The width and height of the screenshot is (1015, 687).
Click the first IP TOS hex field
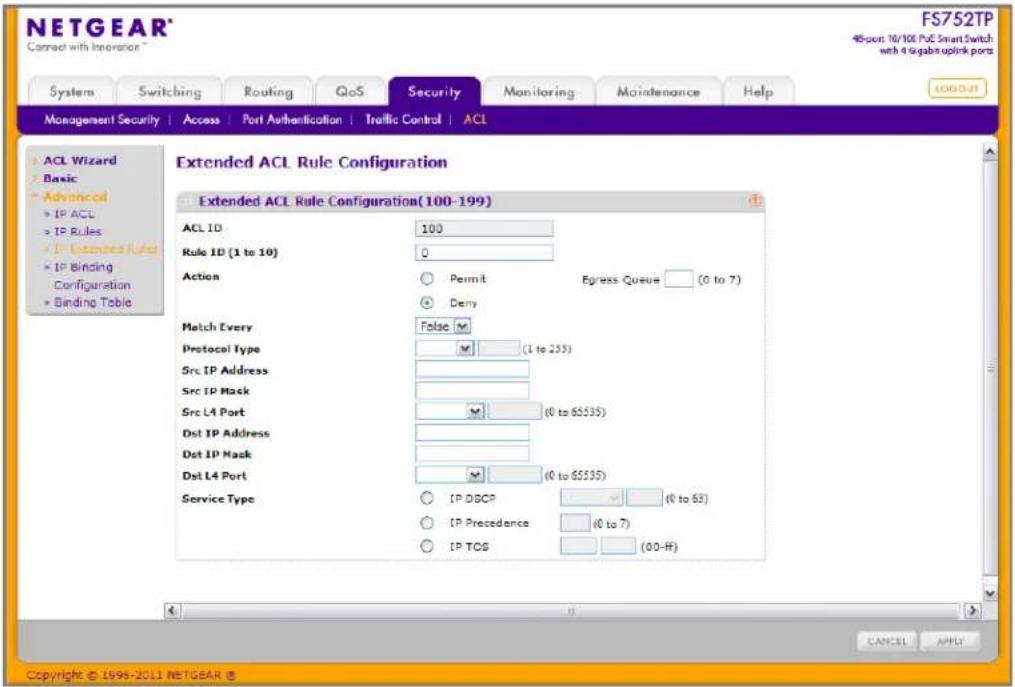coord(578,546)
